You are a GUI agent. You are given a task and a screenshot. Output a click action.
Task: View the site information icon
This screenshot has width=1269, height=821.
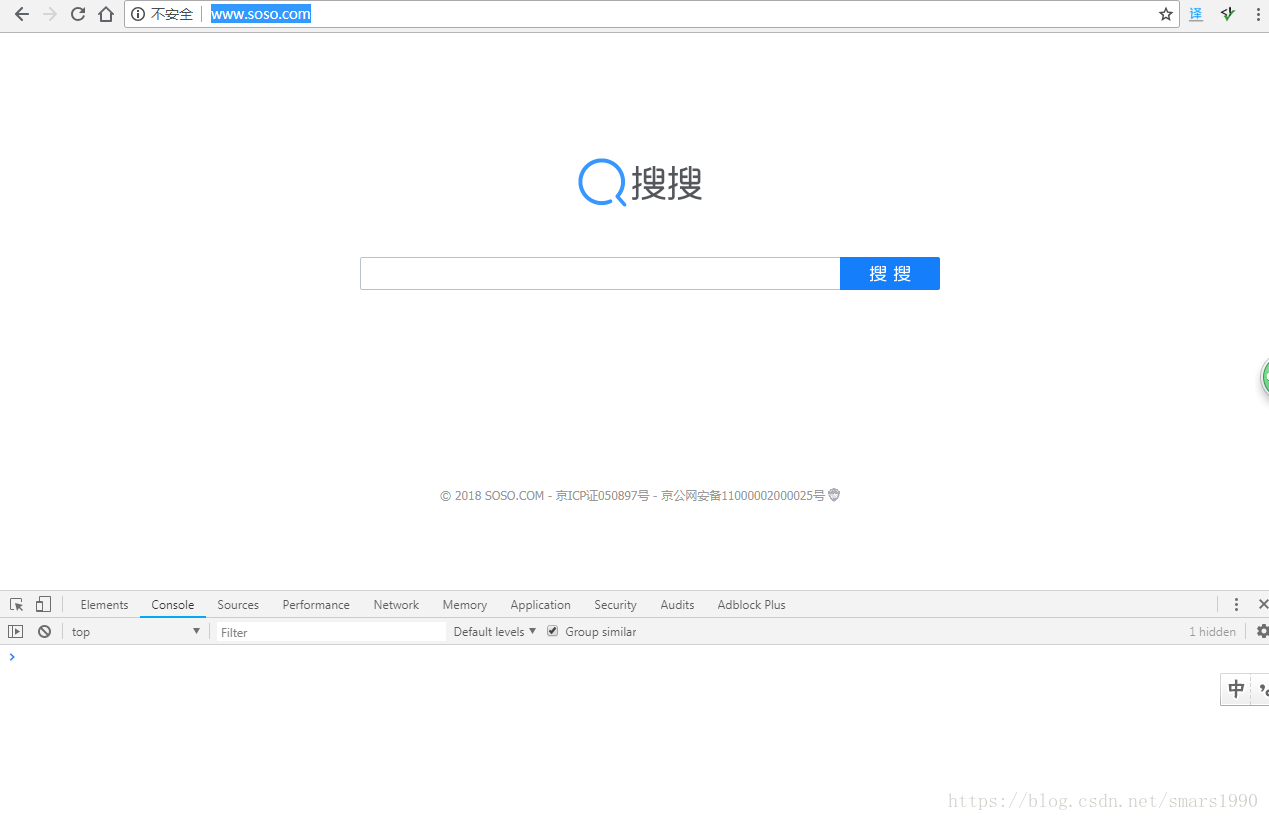click(138, 14)
